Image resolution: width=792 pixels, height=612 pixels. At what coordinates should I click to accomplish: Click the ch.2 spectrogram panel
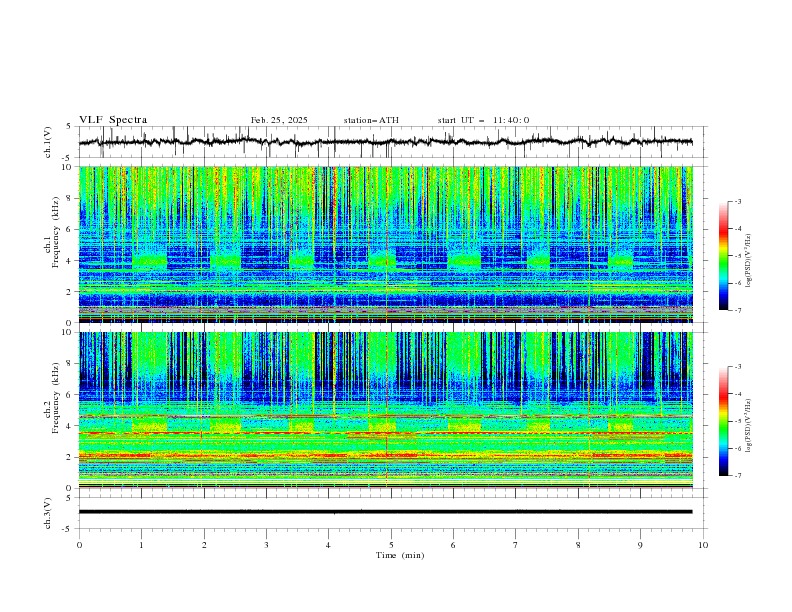[x=385, y=410]
